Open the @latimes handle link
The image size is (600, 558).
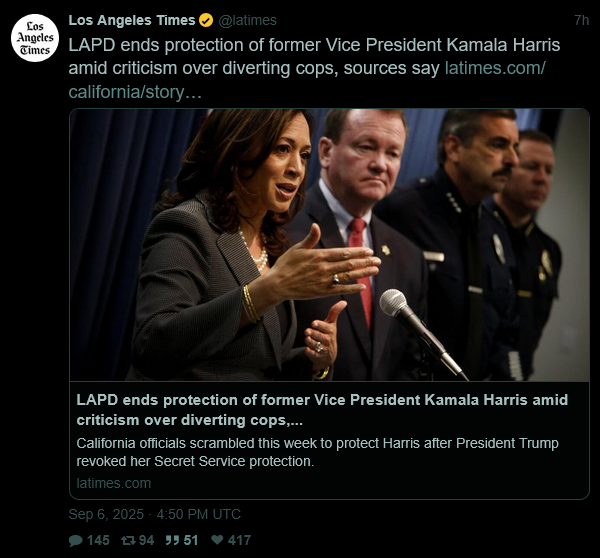coord(248,20)
